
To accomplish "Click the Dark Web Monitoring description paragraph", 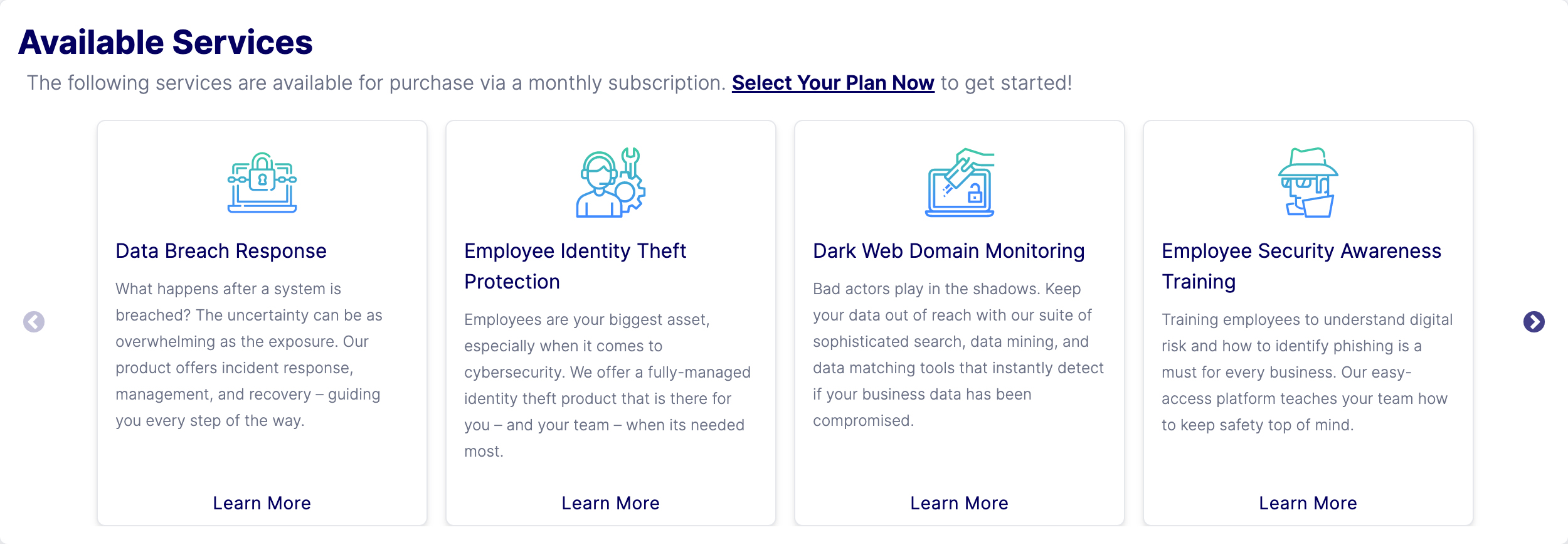I will (x=958, y=355).
